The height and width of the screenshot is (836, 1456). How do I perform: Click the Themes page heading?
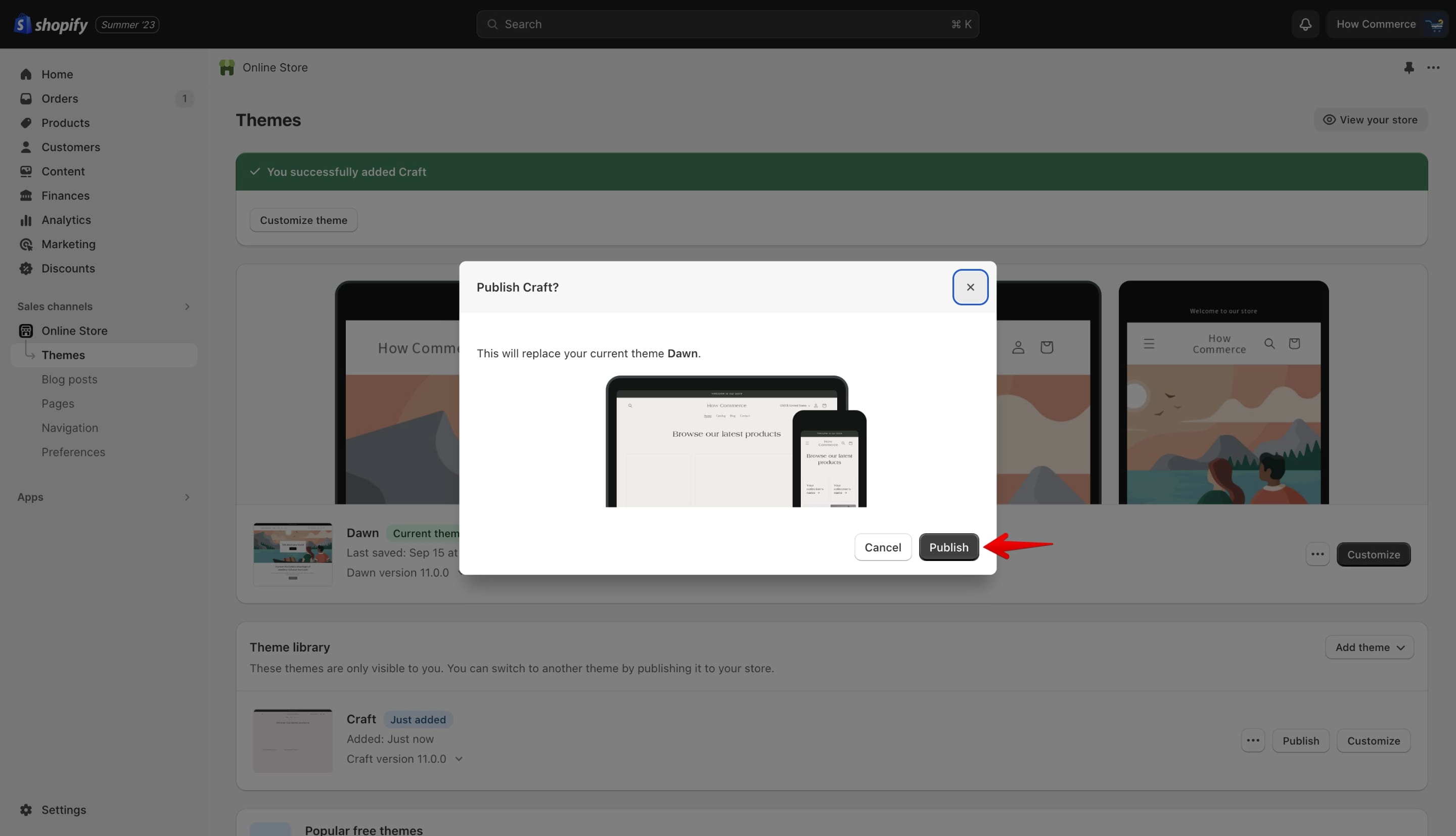[x=268, y=120]
